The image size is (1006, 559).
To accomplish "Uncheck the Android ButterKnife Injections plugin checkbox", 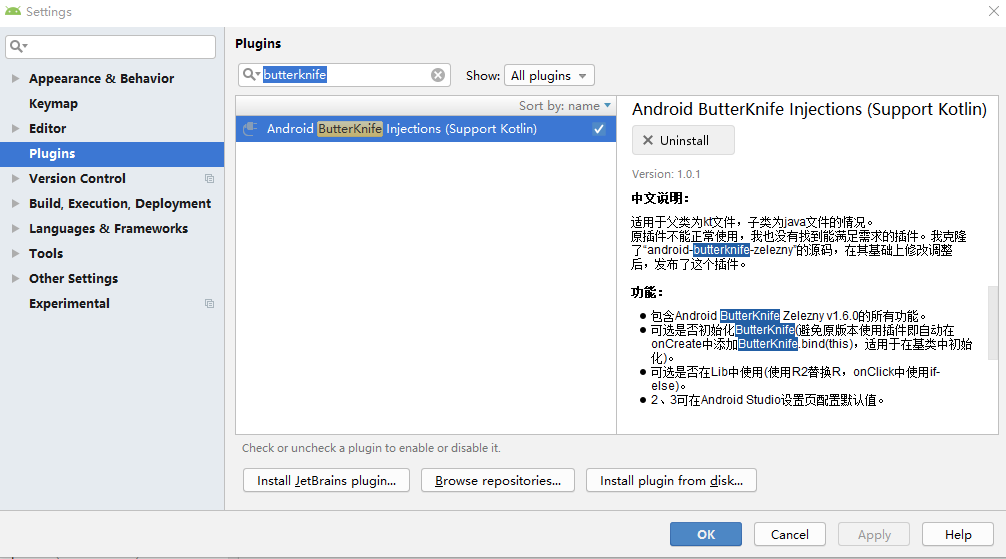I will [599, 129].
